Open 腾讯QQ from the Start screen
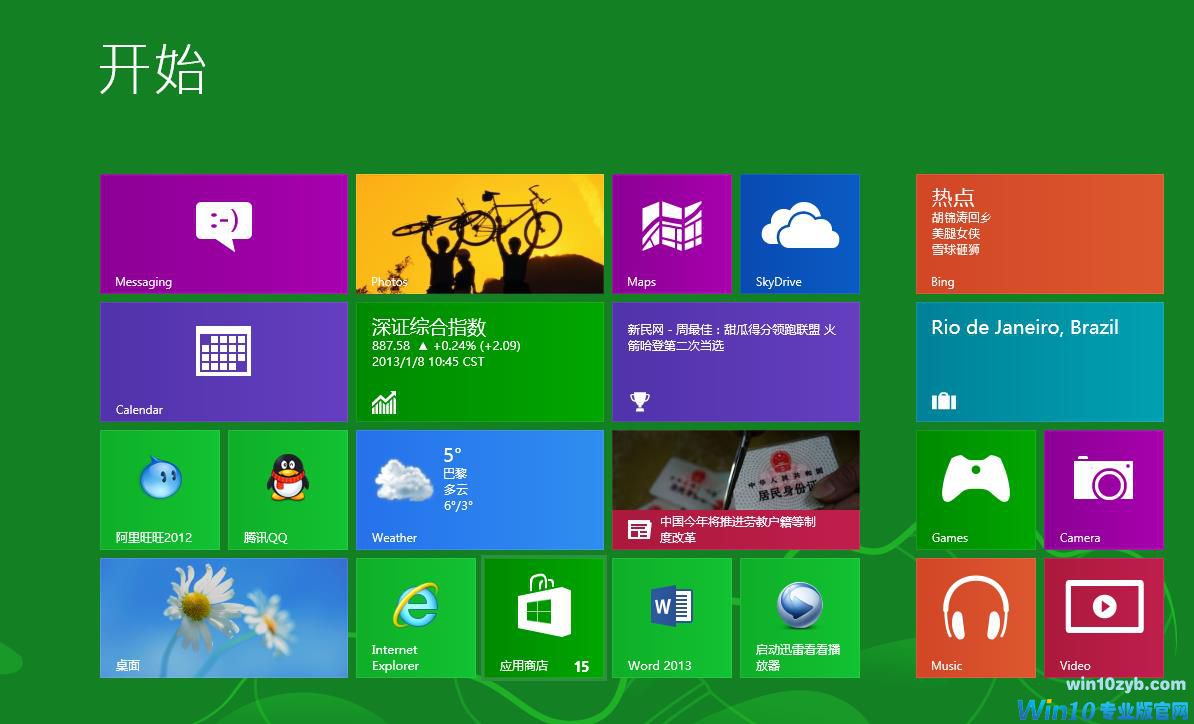 (287, 489)
